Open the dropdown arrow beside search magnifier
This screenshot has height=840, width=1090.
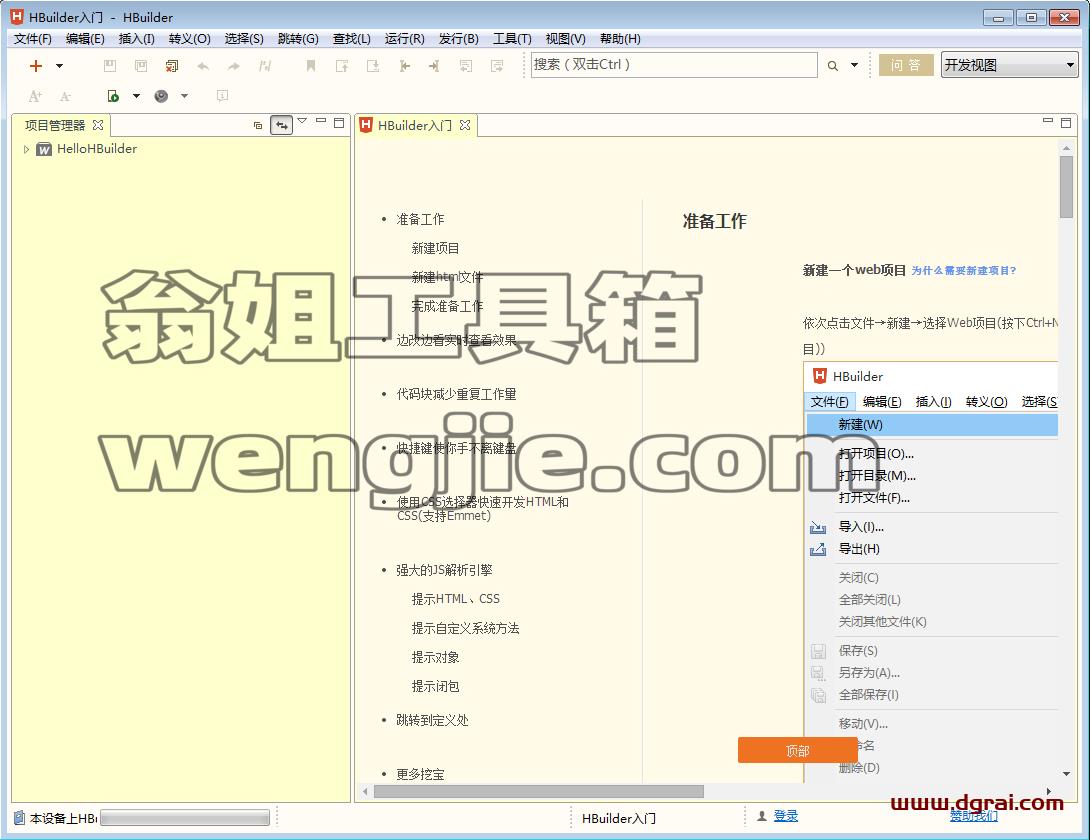[x=854, y=65]
